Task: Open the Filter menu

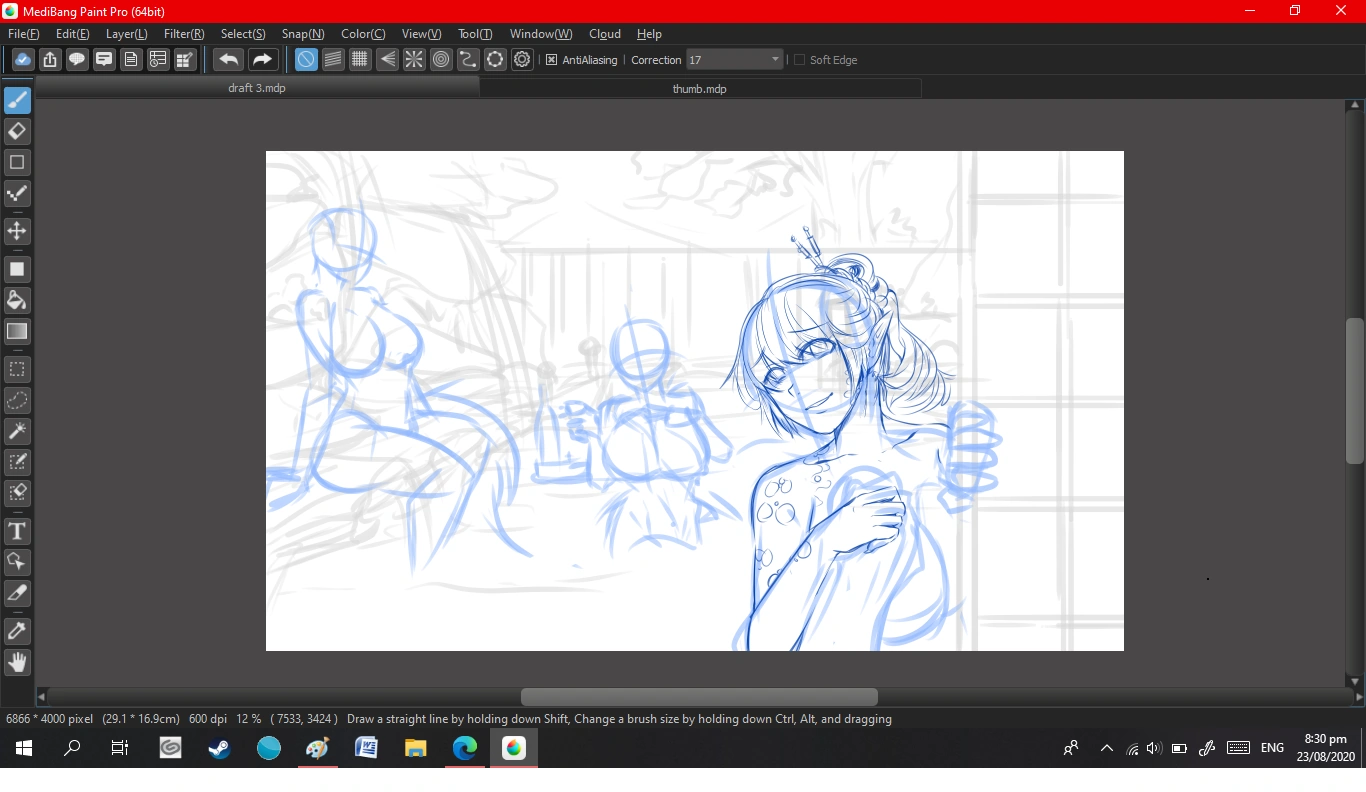Action: pyautogui.click(x=184, y=34)
